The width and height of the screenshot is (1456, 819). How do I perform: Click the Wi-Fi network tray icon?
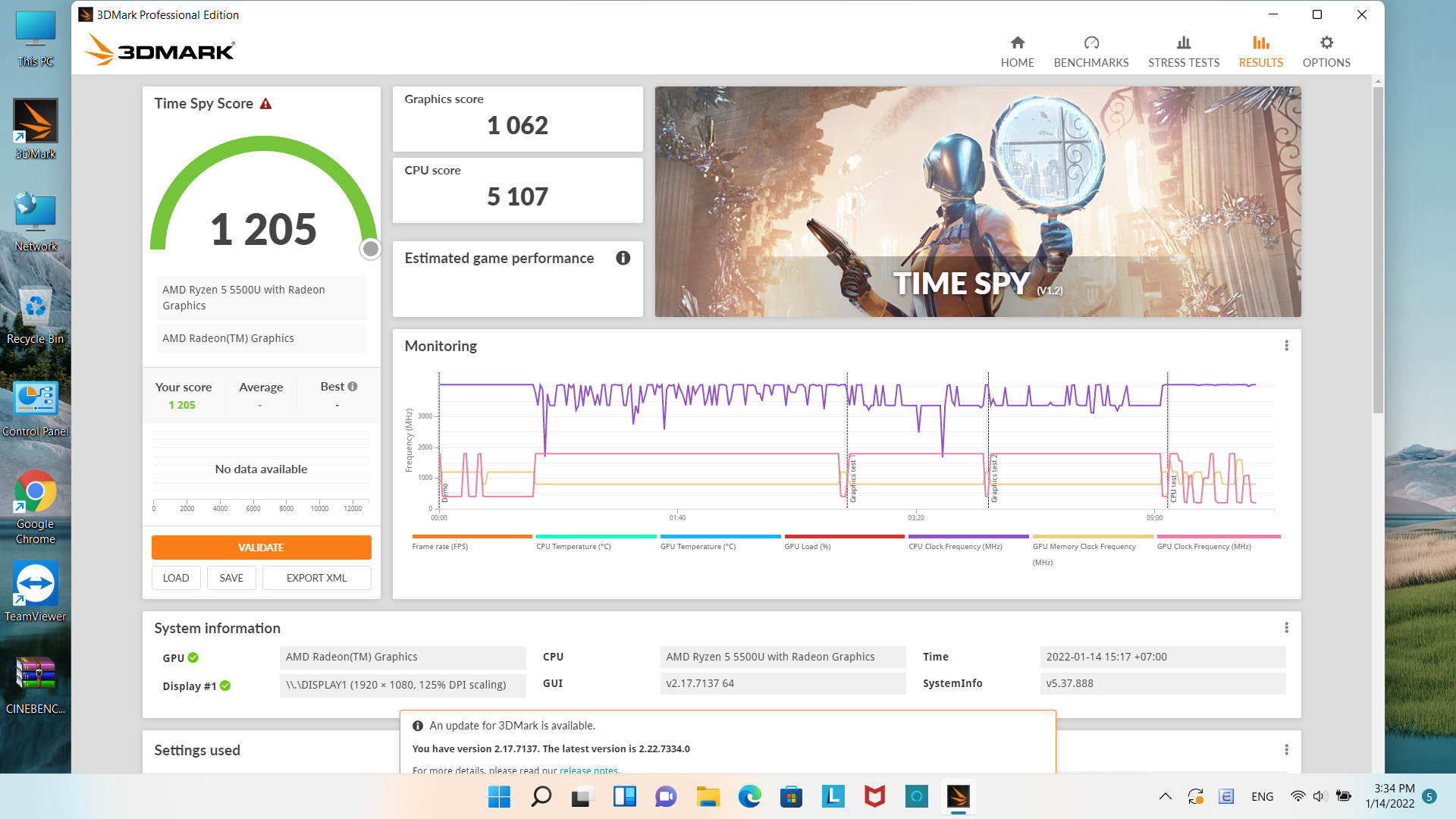(1298, 796)
